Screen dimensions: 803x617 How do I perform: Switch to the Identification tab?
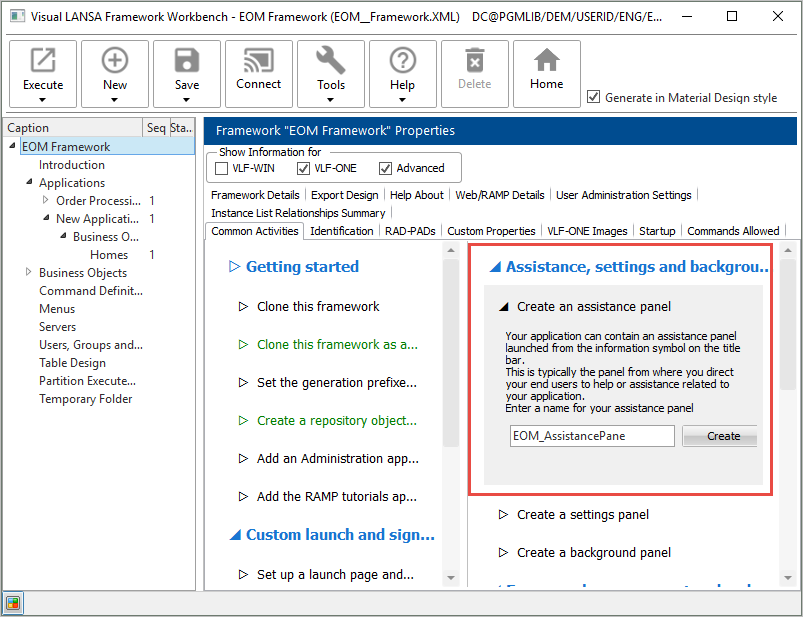pos(342,231)
